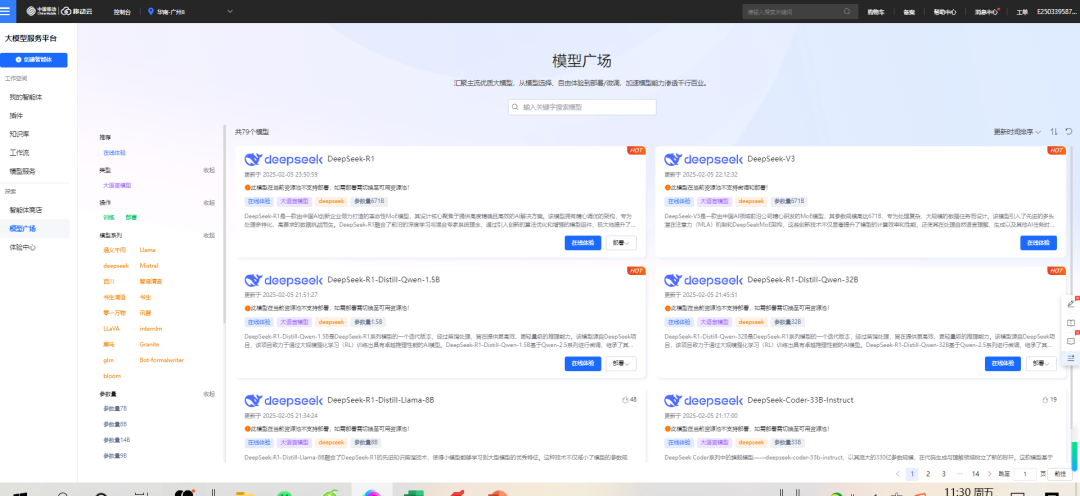This screenshot has width=1080, height=496.
Task: Open the 更新时间排序 sort dropdown
Action: [x=1017, y=132]
